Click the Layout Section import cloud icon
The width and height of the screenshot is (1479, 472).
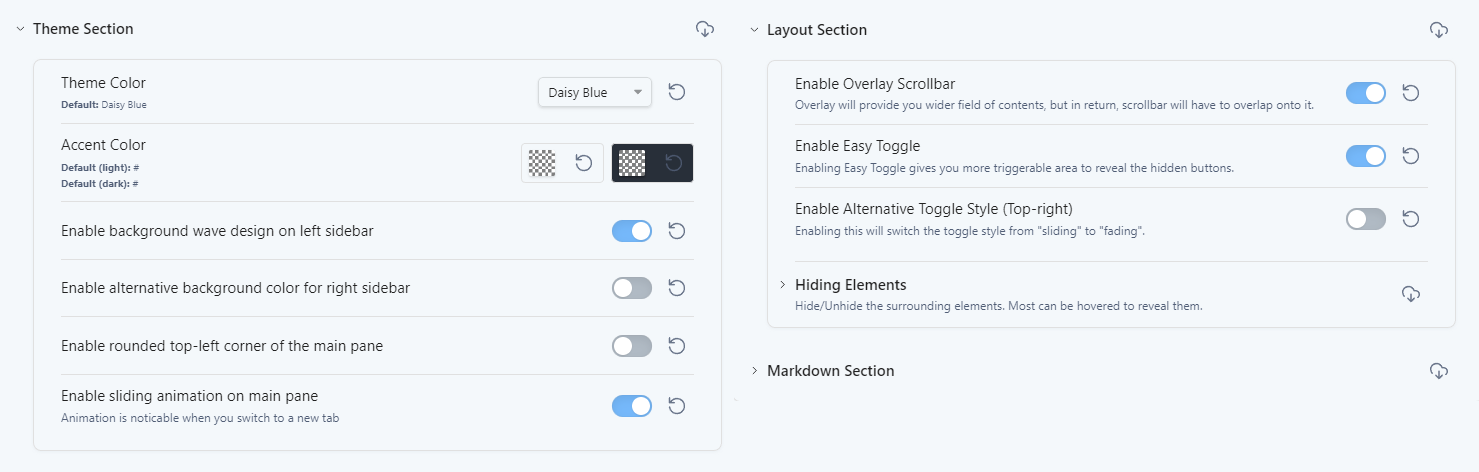[x=1439, y=30]
